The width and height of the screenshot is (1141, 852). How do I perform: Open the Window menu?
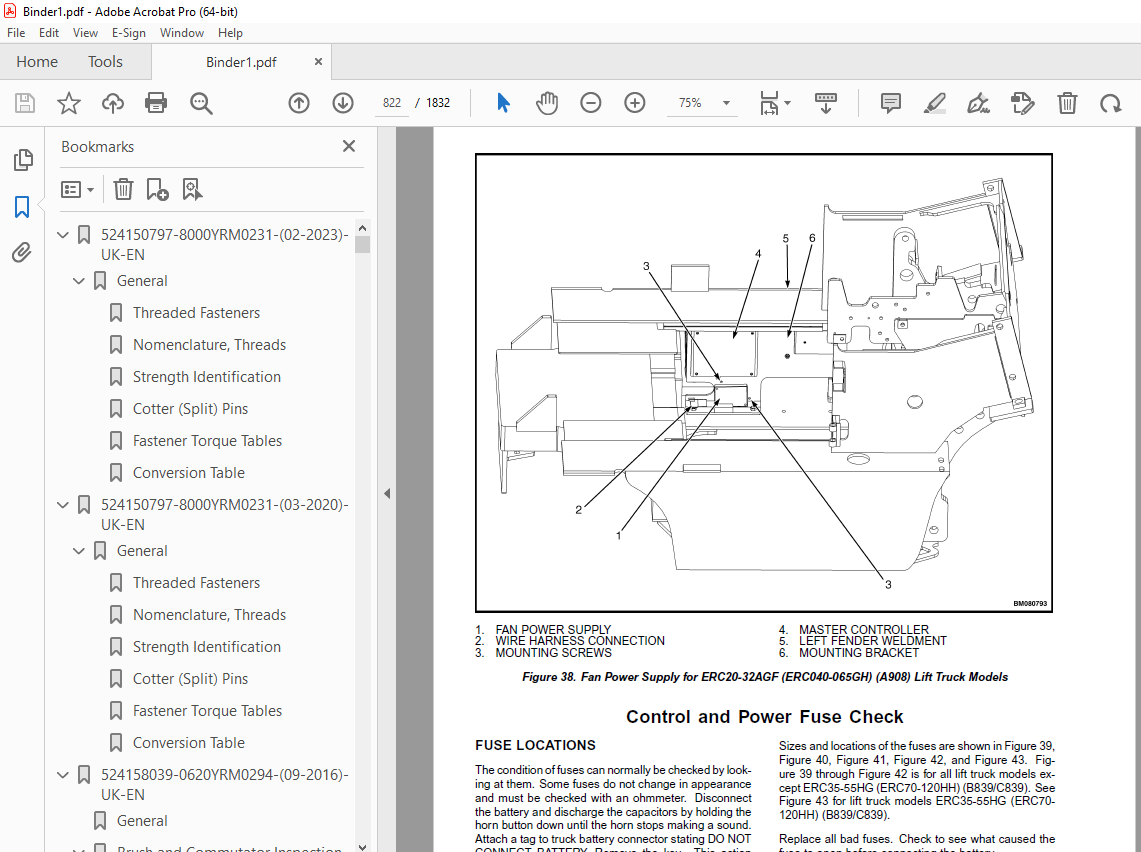[182, 33]
